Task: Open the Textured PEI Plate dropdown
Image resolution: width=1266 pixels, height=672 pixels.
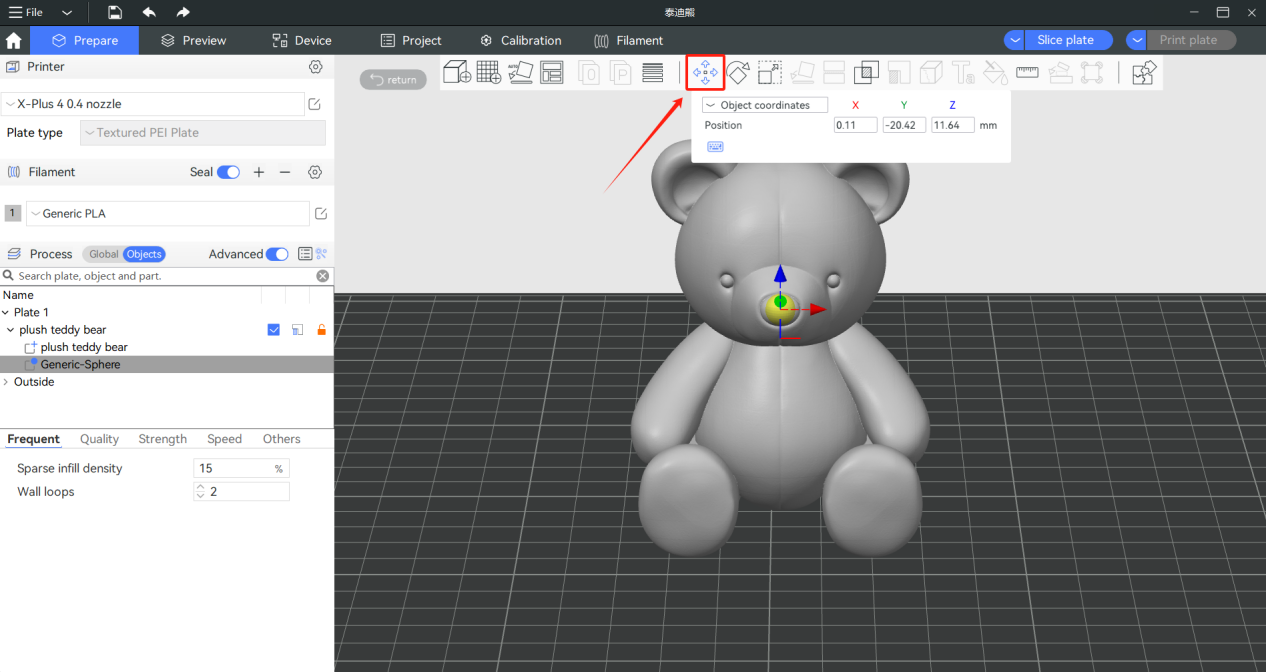Action: click(203, 133)
